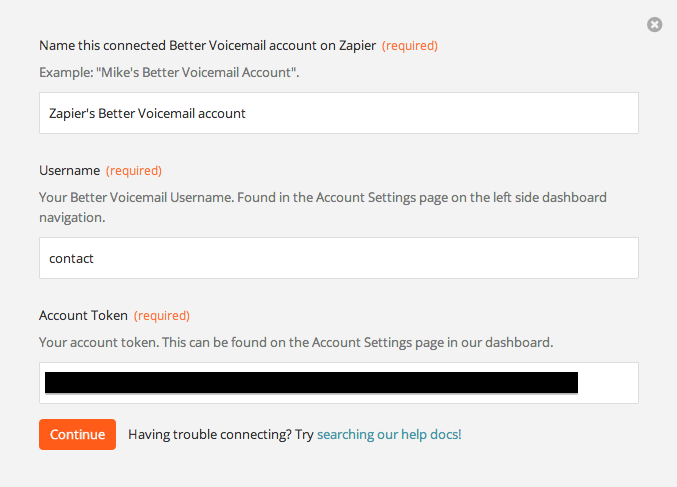Select the Username input containing contact
The image size is (677, 487).
(x=339, y=258)
